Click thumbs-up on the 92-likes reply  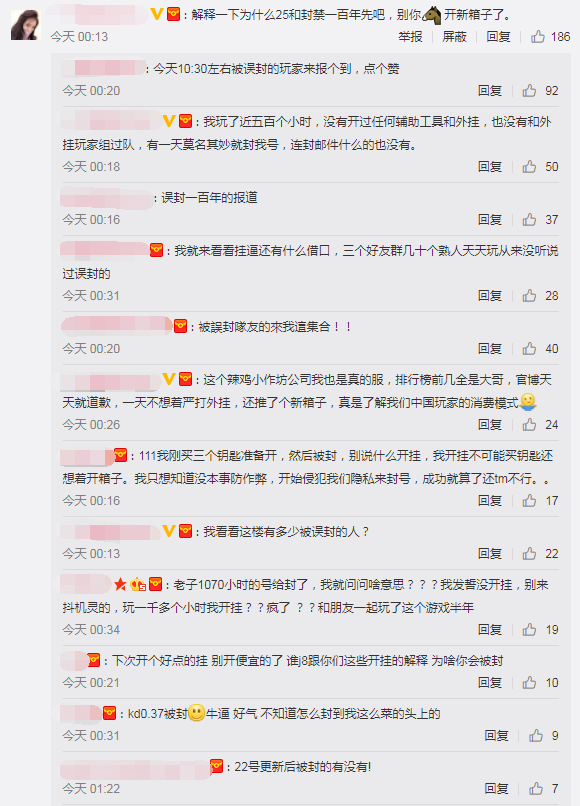tap(529, 91)
